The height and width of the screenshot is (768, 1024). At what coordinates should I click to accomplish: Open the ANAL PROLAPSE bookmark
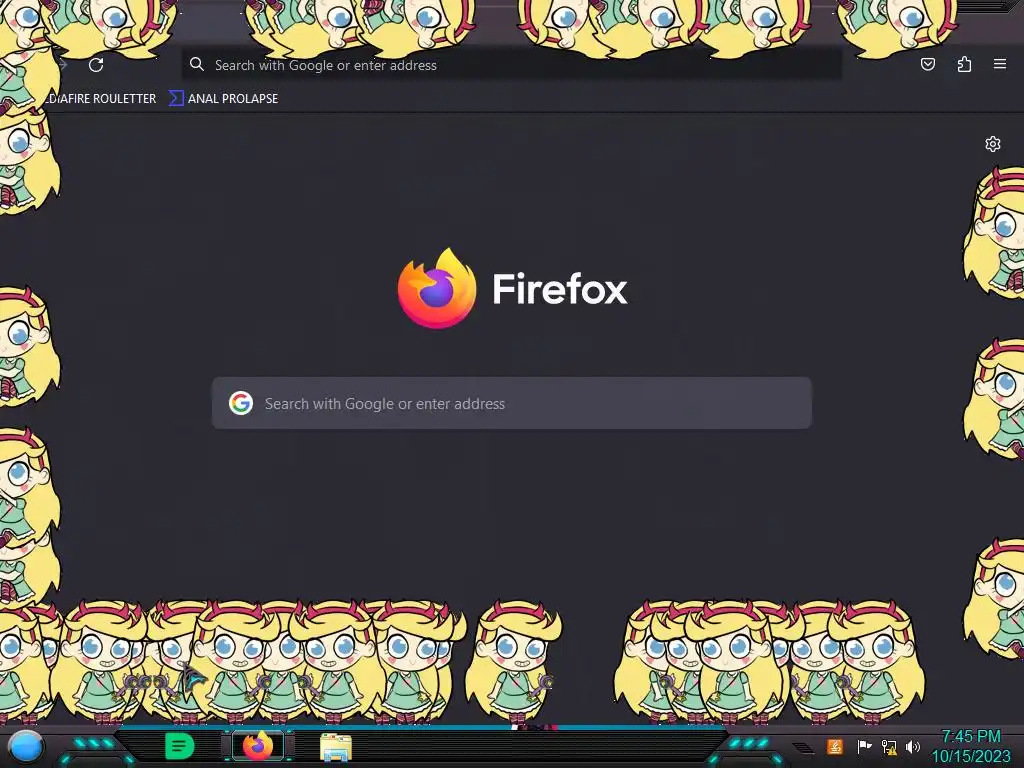pyautogui.click(x=224, y=99)
